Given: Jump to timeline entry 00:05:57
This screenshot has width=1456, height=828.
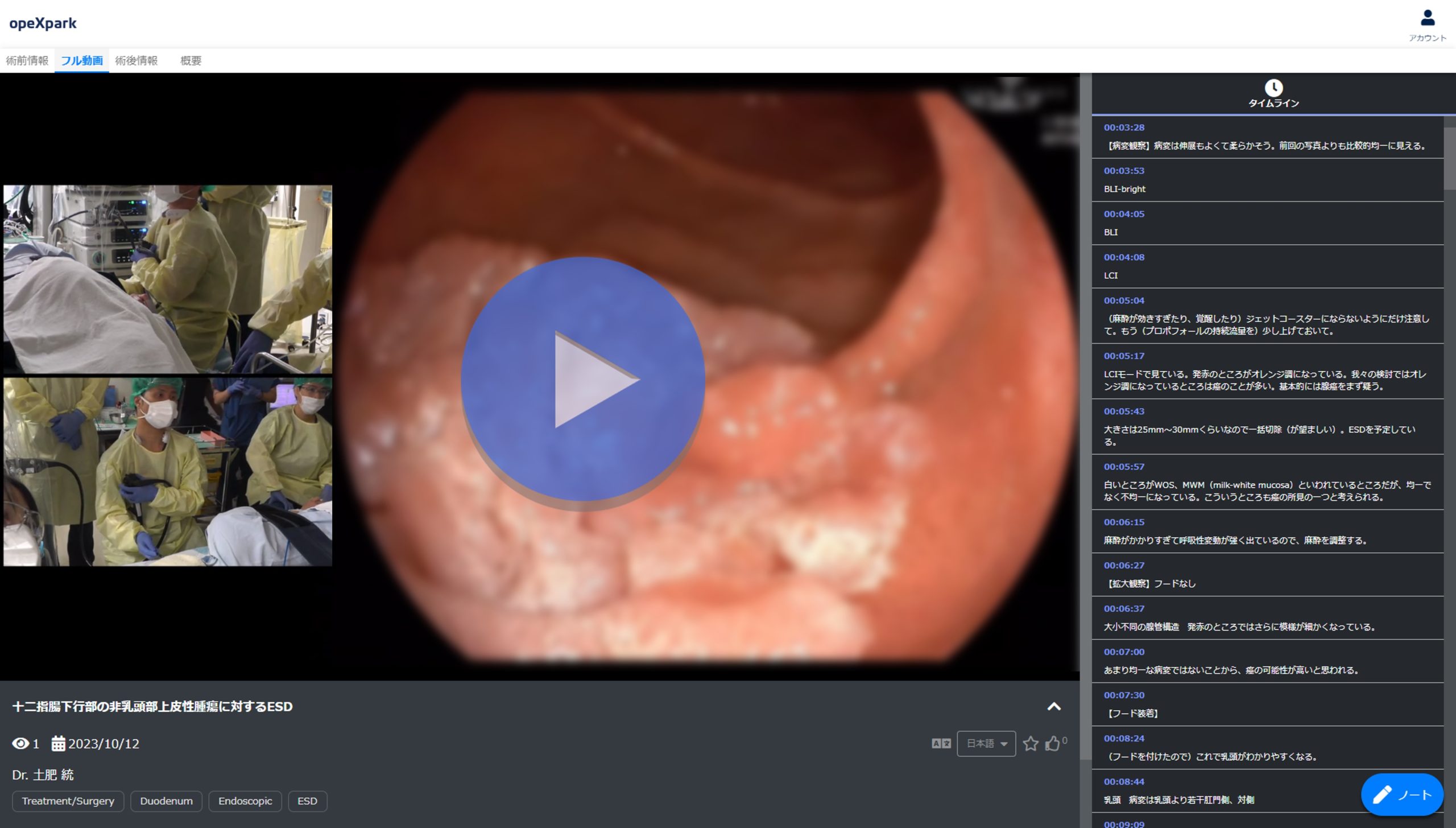Looking at the screenshot, I should click(1267, 481).
